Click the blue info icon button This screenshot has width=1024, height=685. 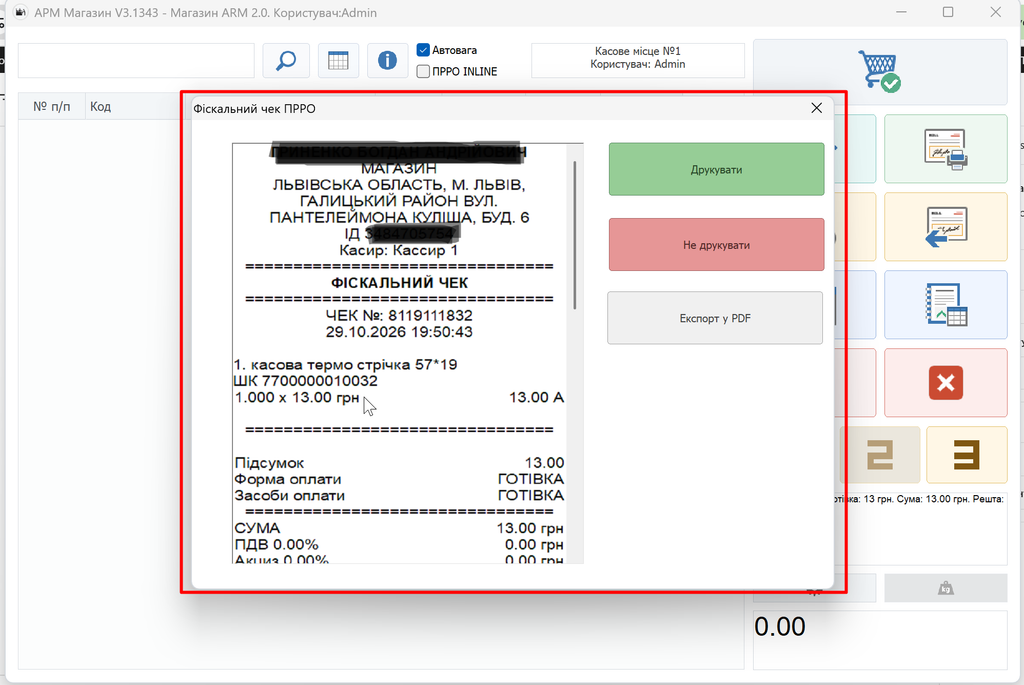tap(387, 61)
